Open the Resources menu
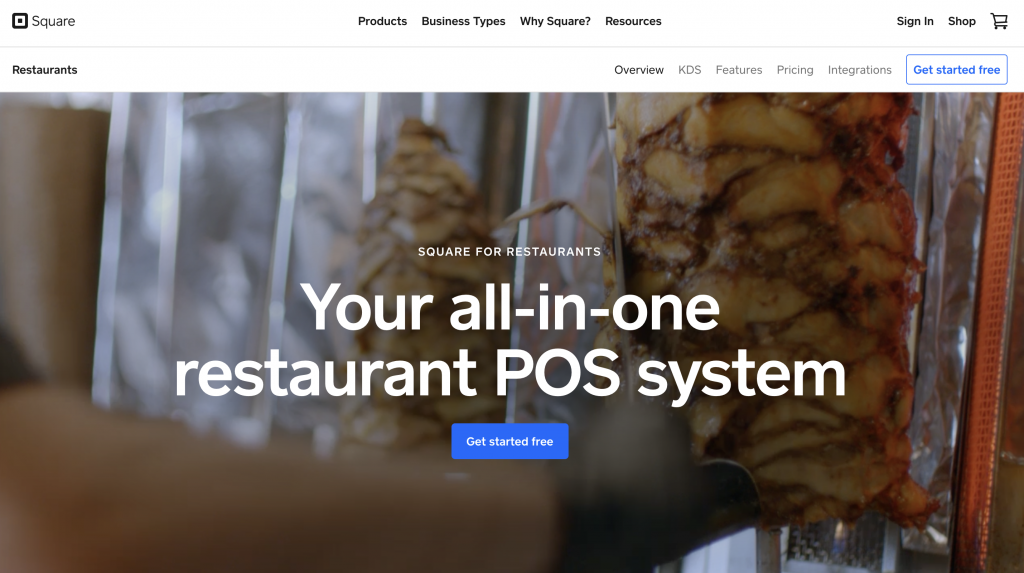This screenshot has height=573, width=1024. pos(633,21)
